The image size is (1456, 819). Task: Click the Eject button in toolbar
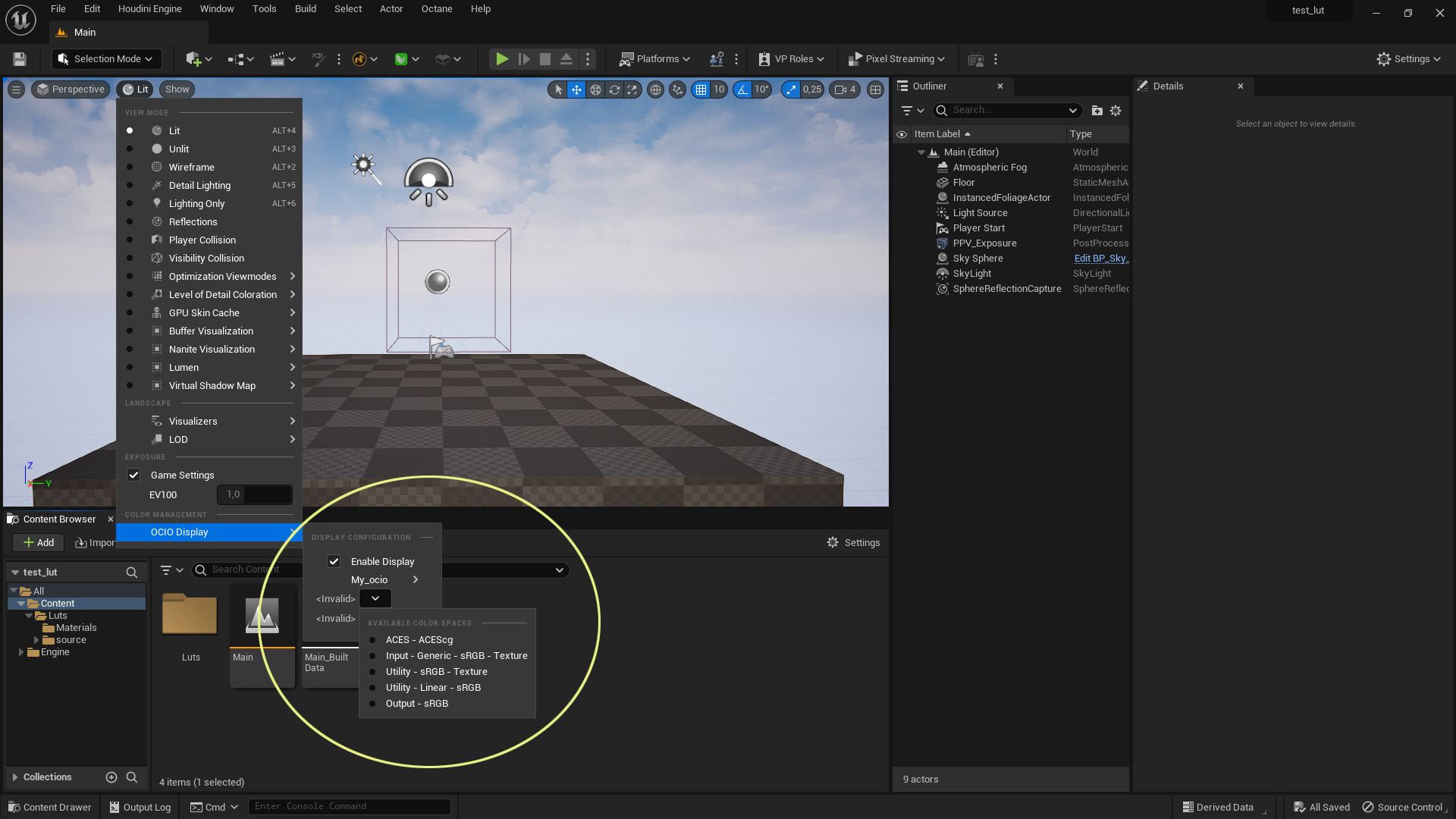pos(566,59)
